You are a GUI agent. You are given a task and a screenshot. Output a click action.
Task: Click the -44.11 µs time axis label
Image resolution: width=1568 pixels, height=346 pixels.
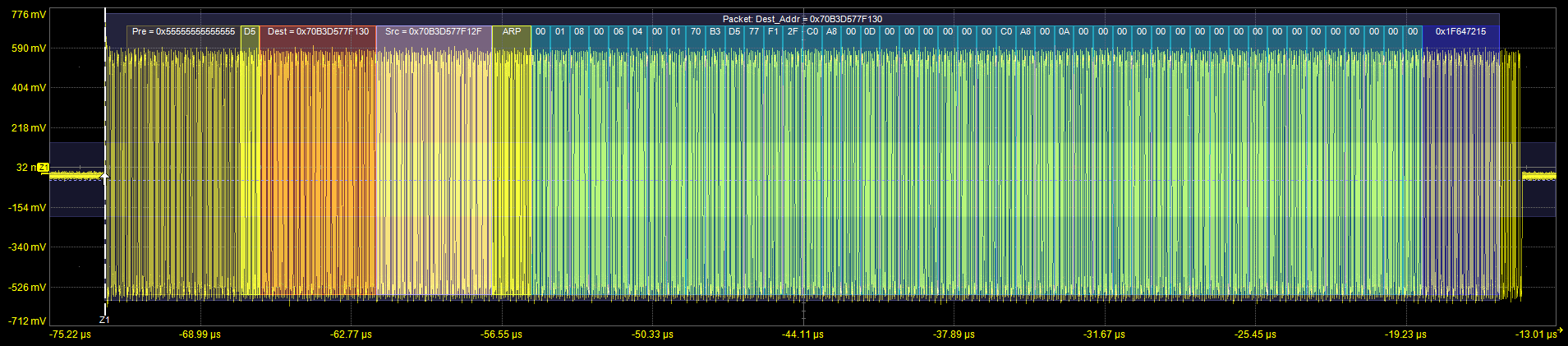pos(803,334)
